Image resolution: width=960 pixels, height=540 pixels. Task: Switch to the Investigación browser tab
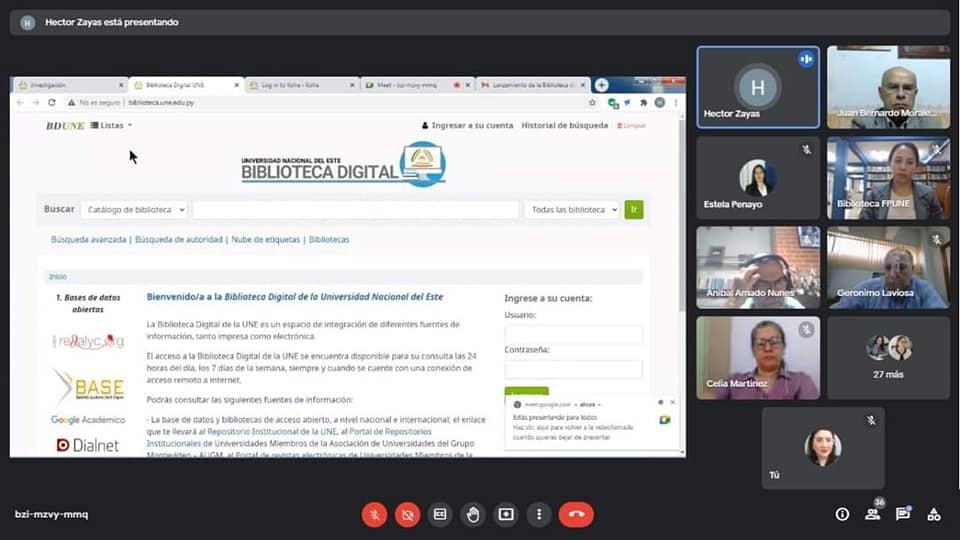70,85
